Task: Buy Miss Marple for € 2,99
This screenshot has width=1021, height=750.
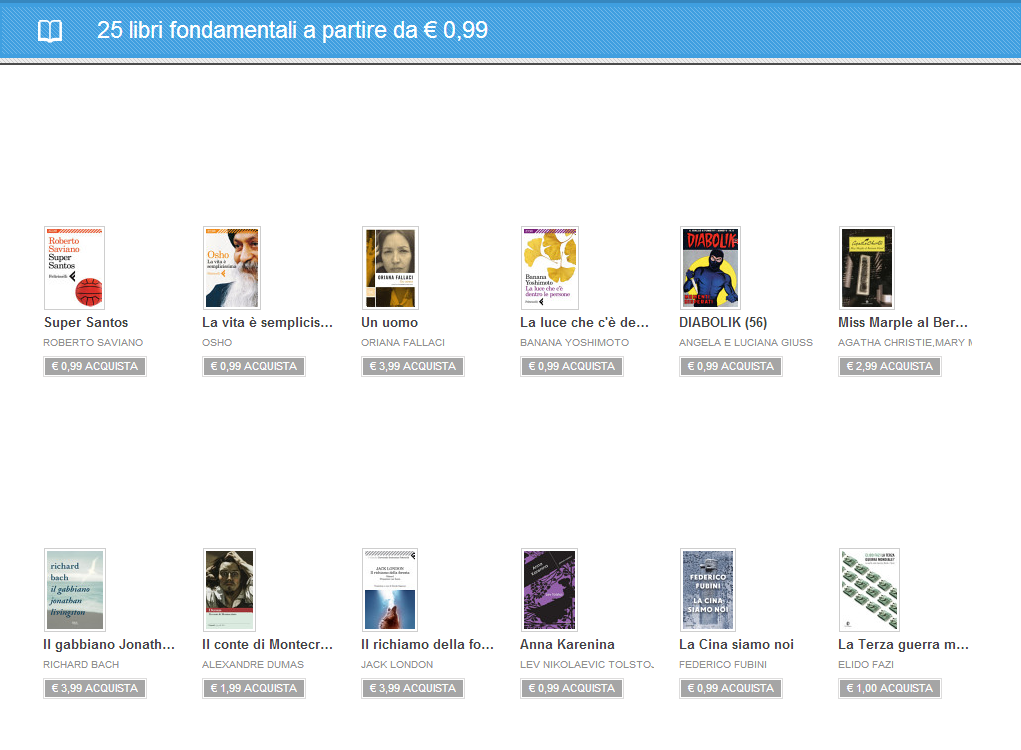Action: pos(889,367)
